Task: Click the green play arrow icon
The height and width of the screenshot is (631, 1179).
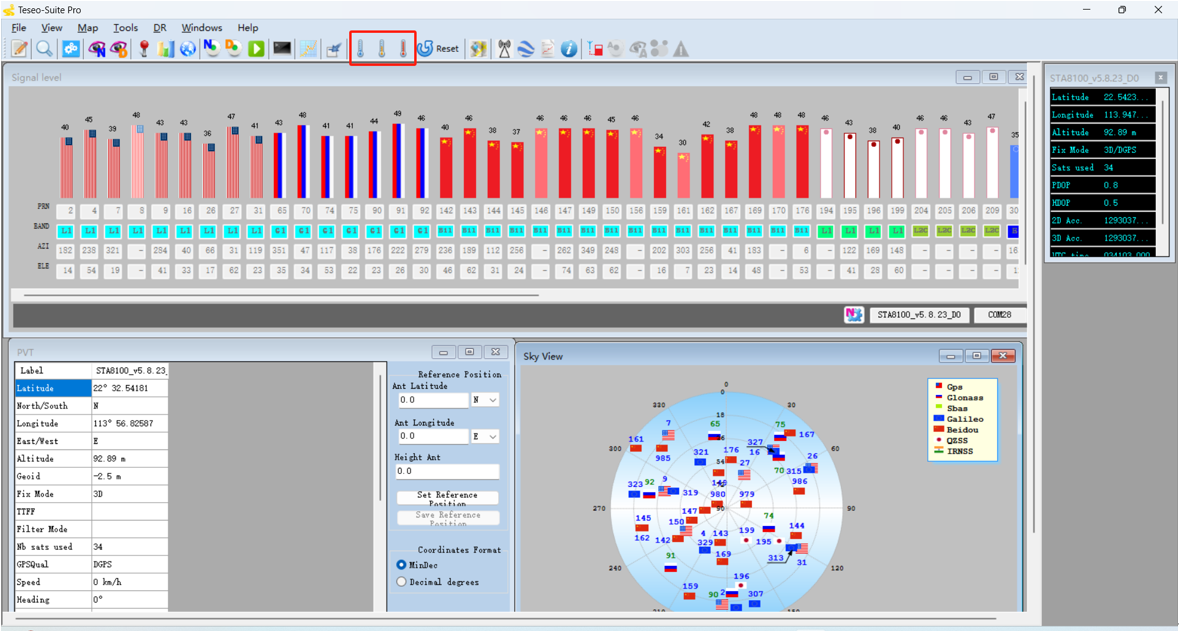Action: 257,49
